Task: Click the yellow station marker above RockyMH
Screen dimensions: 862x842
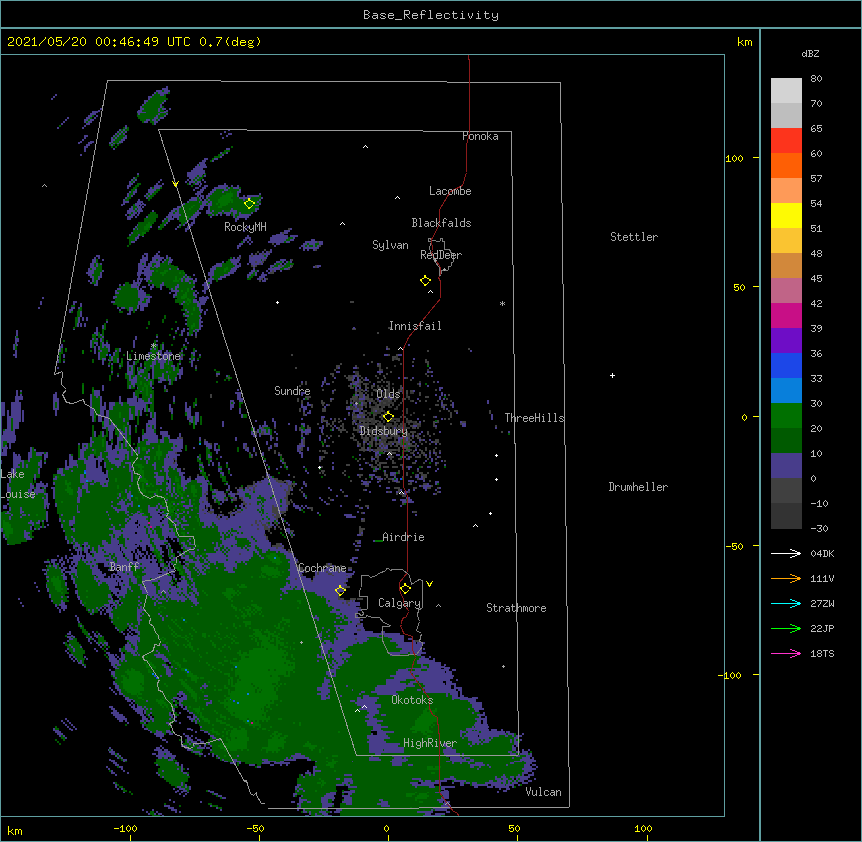Action: click(250, 203)
